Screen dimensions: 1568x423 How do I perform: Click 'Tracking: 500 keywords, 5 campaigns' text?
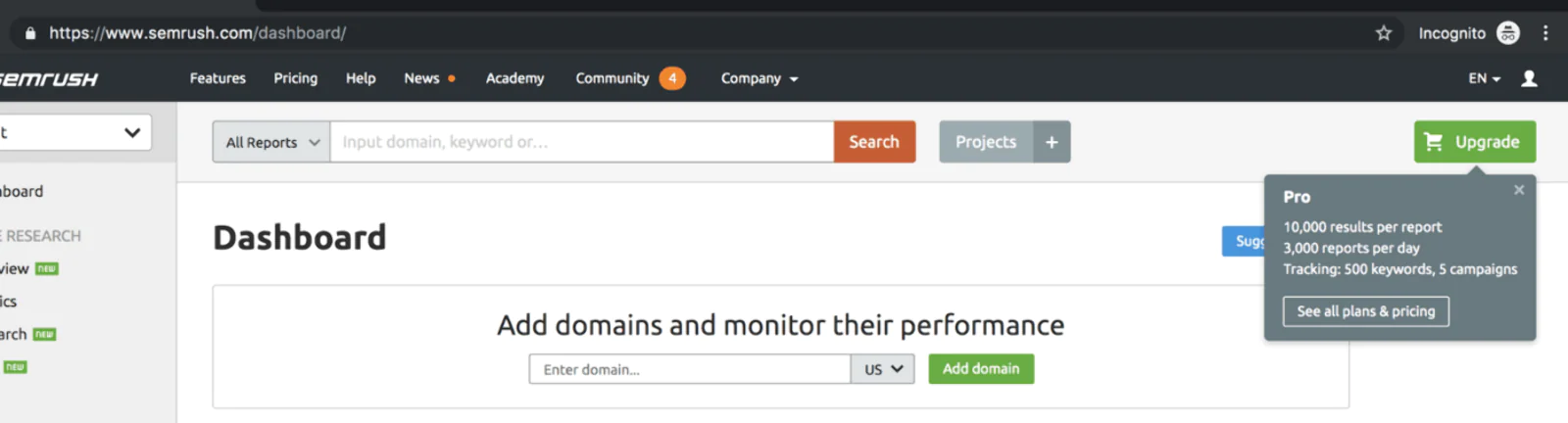coord(1400,269)
